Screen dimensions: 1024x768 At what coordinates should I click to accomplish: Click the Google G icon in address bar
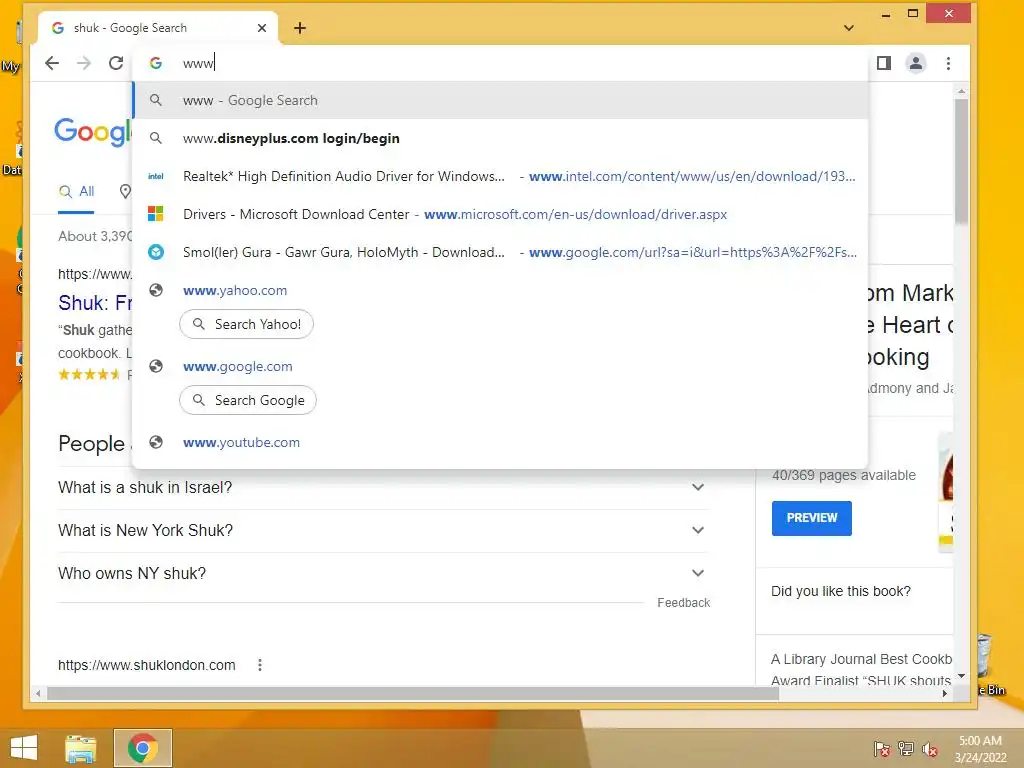(155, 63)
